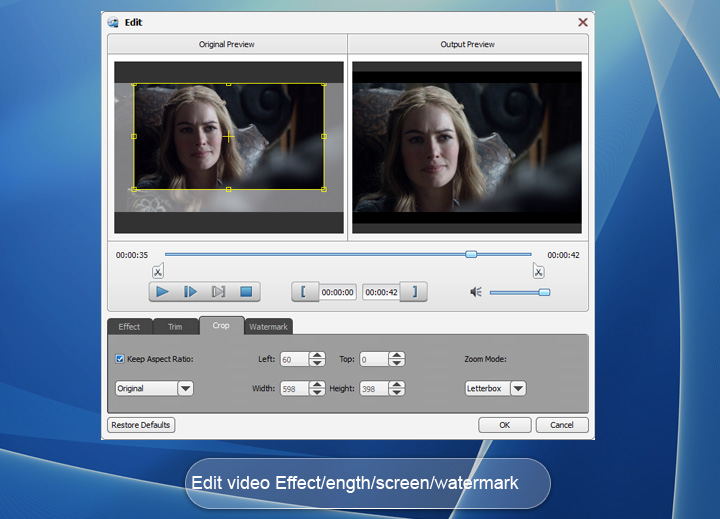Viewport: 720px width, 519px height.
Task: Click the Left crop input field
Action: [295, 359]
